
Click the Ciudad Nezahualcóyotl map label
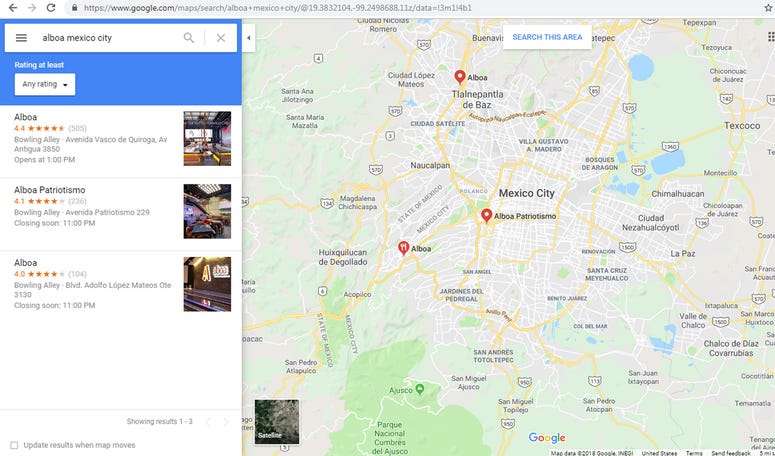(650, 223)
